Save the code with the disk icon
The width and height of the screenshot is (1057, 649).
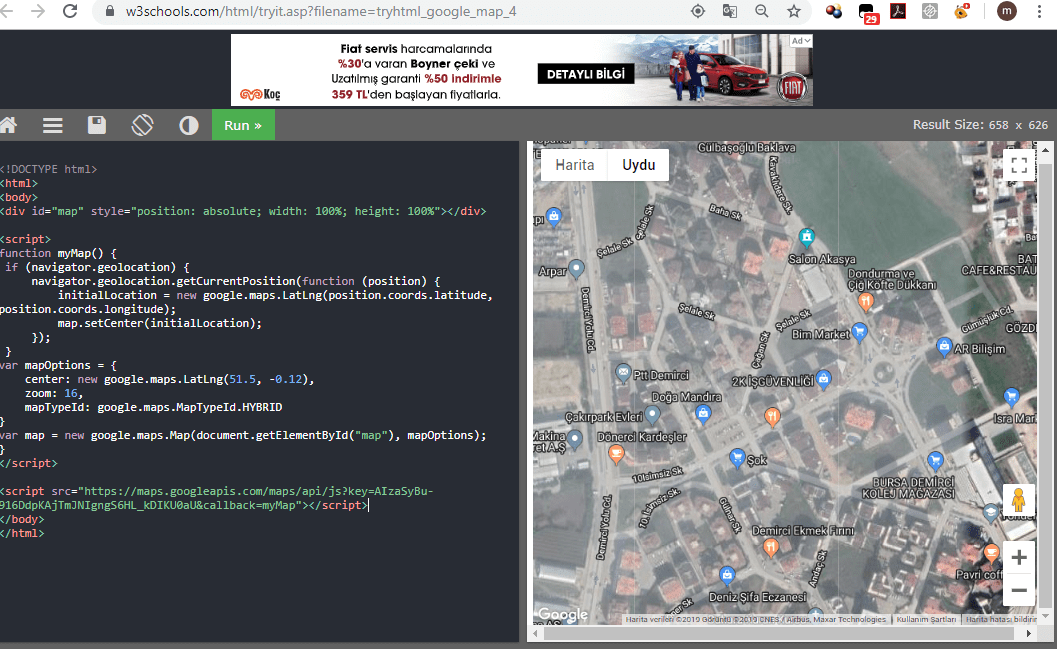coord(97,125)
